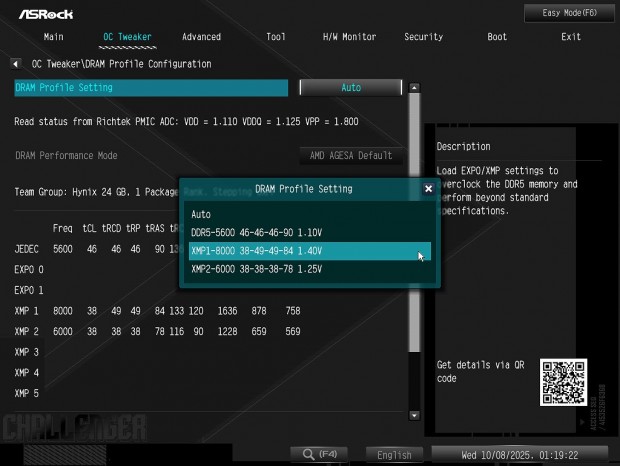Click the EXPO 1 row label
This screenshot has width=620, height=466.
click(29, 290)
